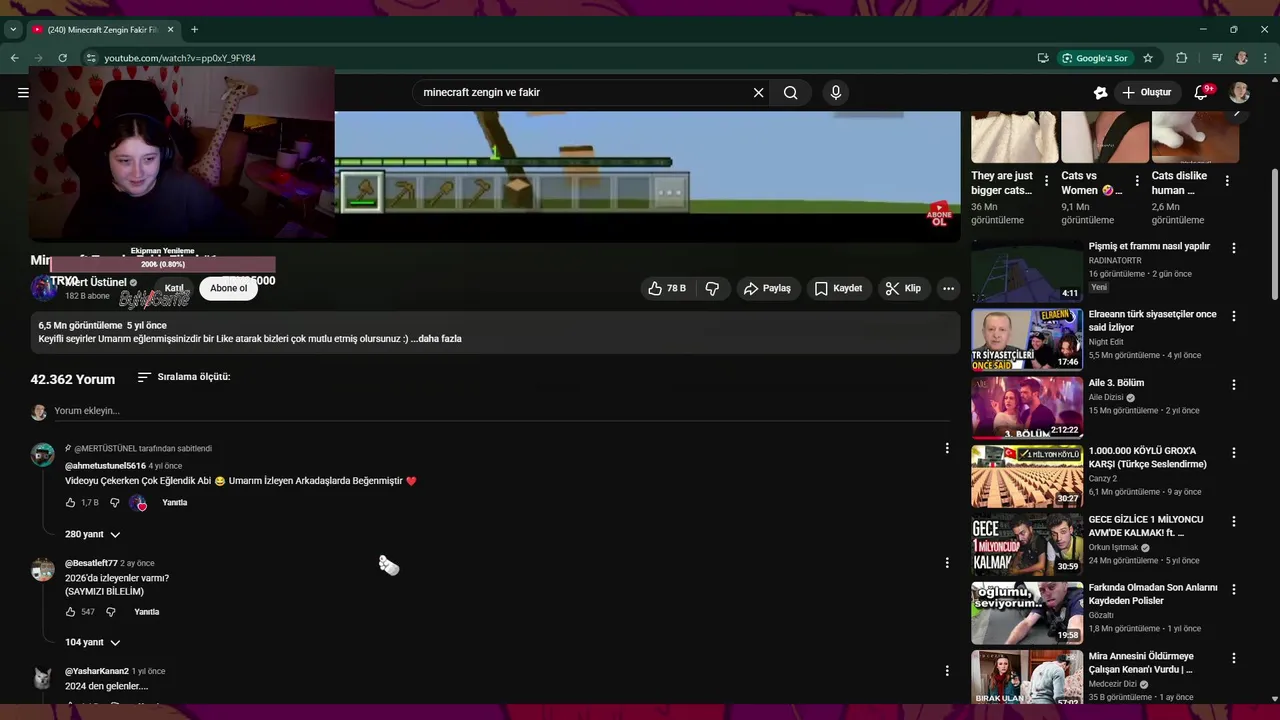Open options for GECE GİZLİCE video
This screenshot has height=720, width=1280.
(x=1233, y=522)
